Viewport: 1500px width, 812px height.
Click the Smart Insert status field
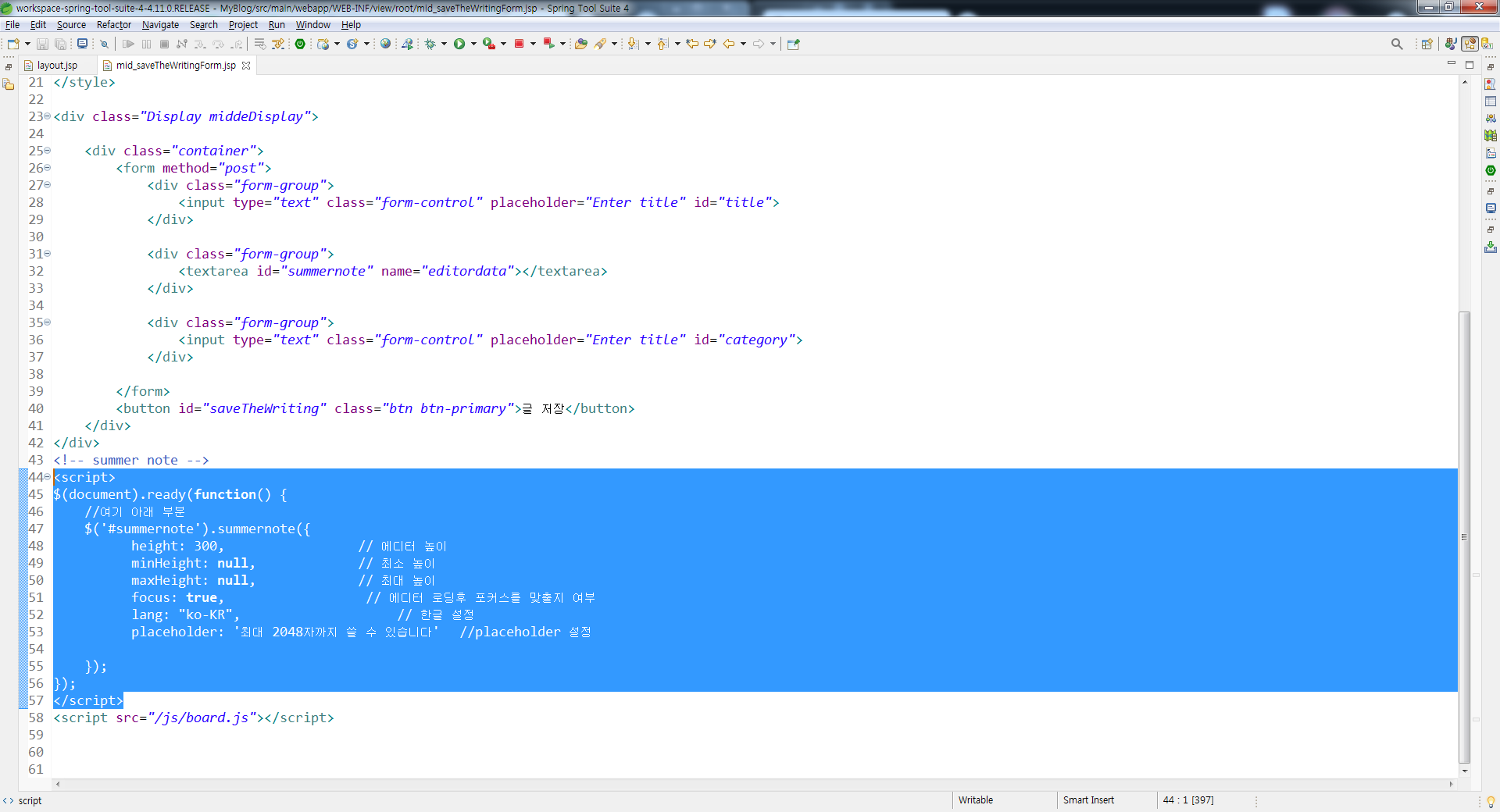(1088, 800)
